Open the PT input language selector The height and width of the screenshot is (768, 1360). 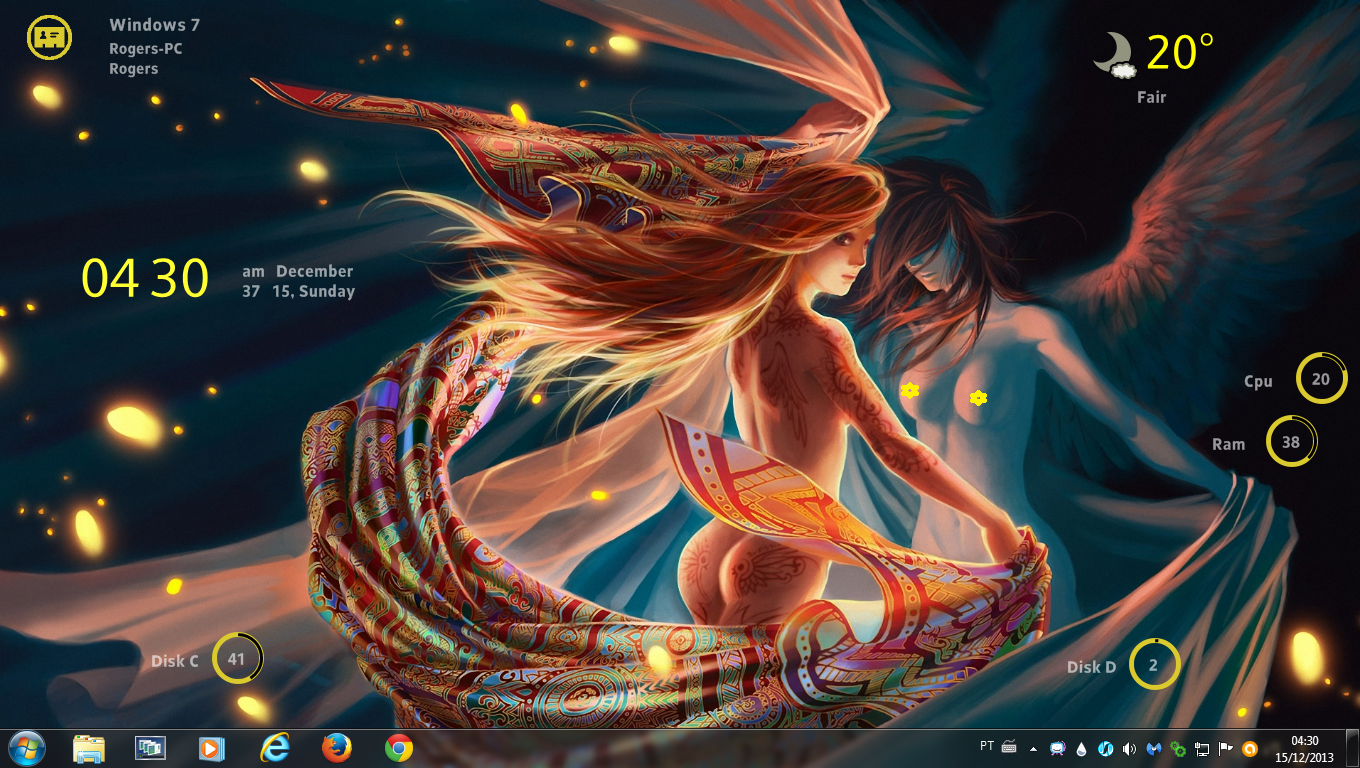coord(987,746)
